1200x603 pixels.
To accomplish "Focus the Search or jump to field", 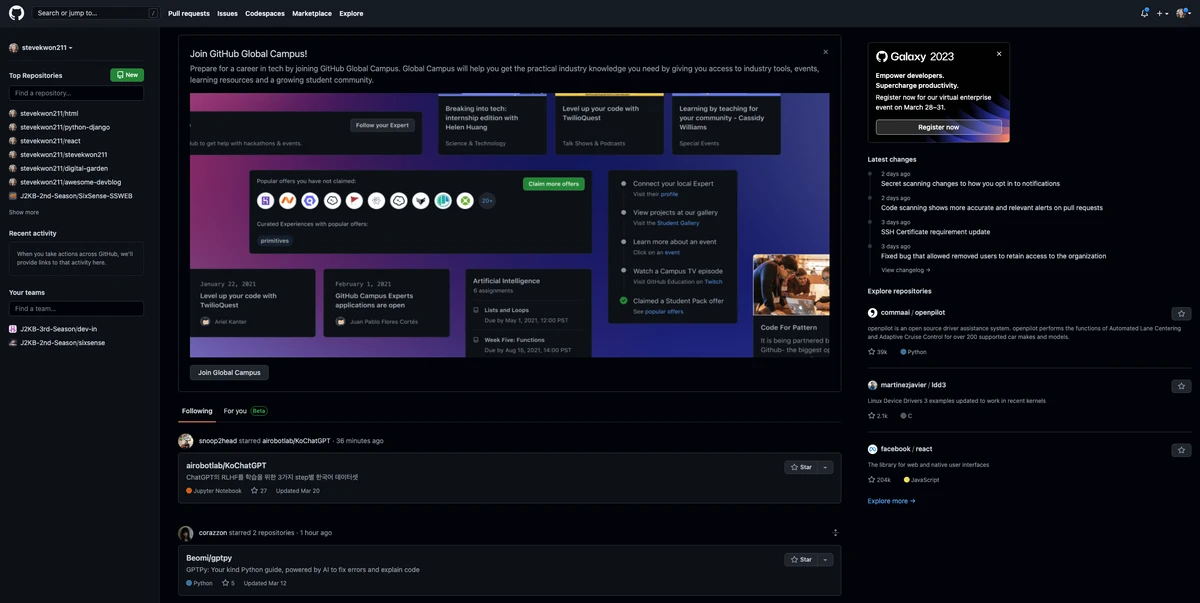I will click(96, 13).
